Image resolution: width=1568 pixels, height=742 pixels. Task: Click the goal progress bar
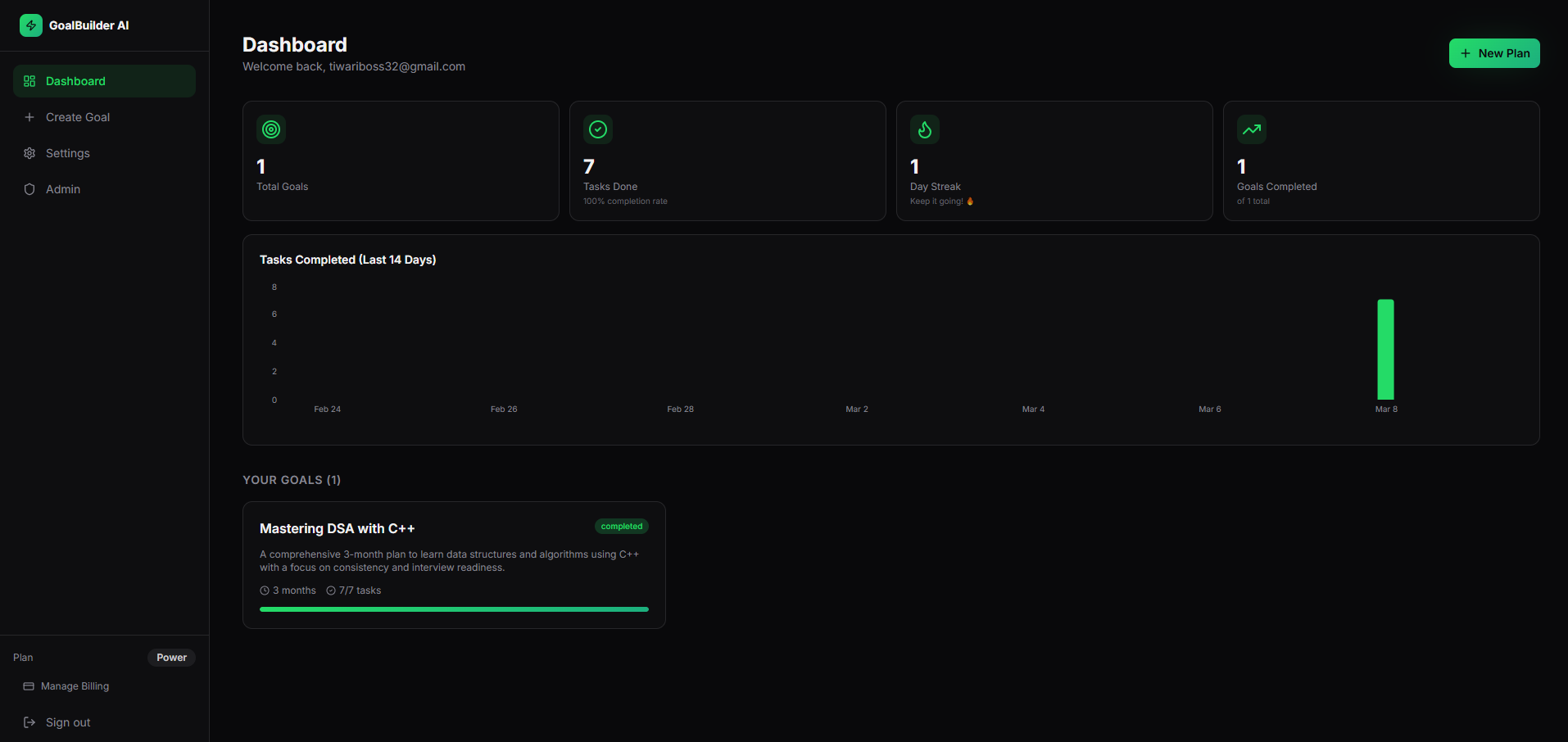453,609
